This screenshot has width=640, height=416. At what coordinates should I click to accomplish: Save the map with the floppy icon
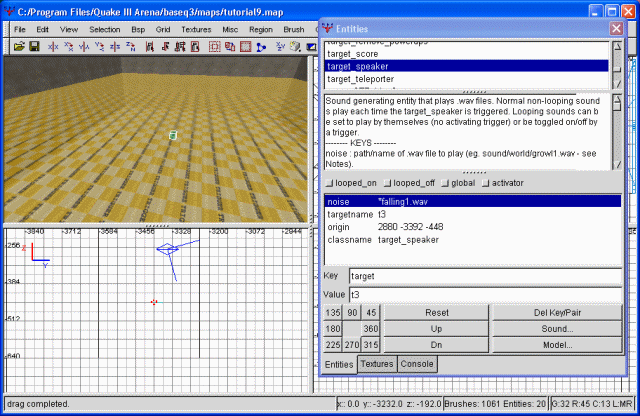[34, 47]
